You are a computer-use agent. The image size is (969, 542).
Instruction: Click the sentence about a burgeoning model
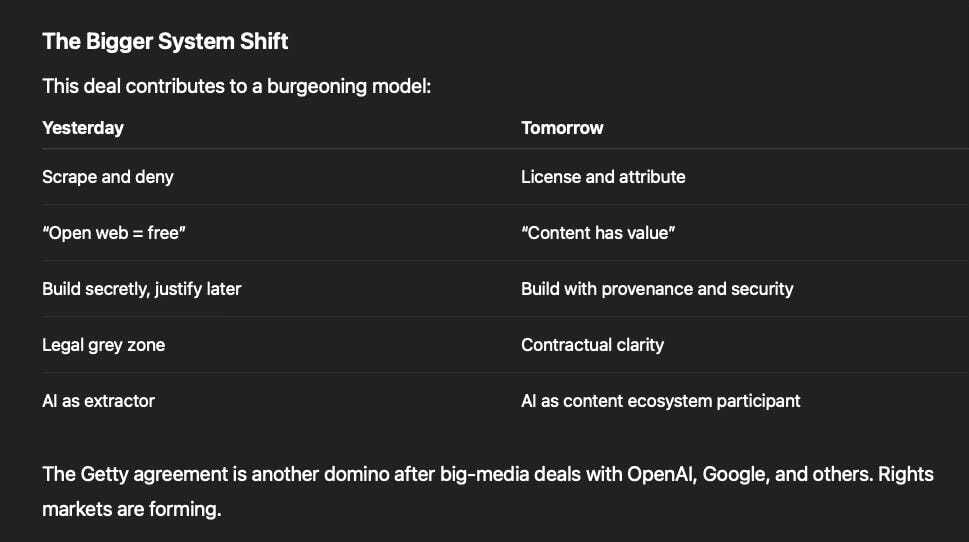(x=237, y=87)
